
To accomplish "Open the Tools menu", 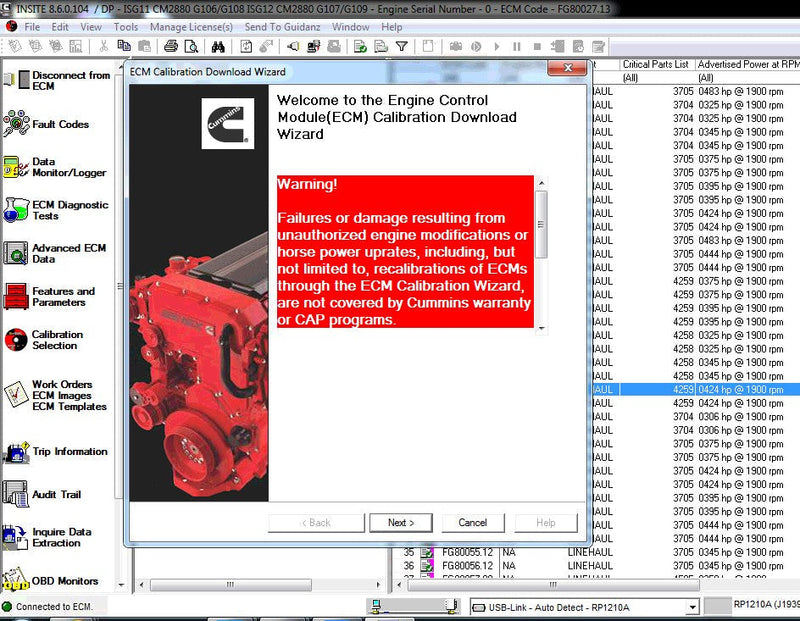I will (x=125, y=27).
